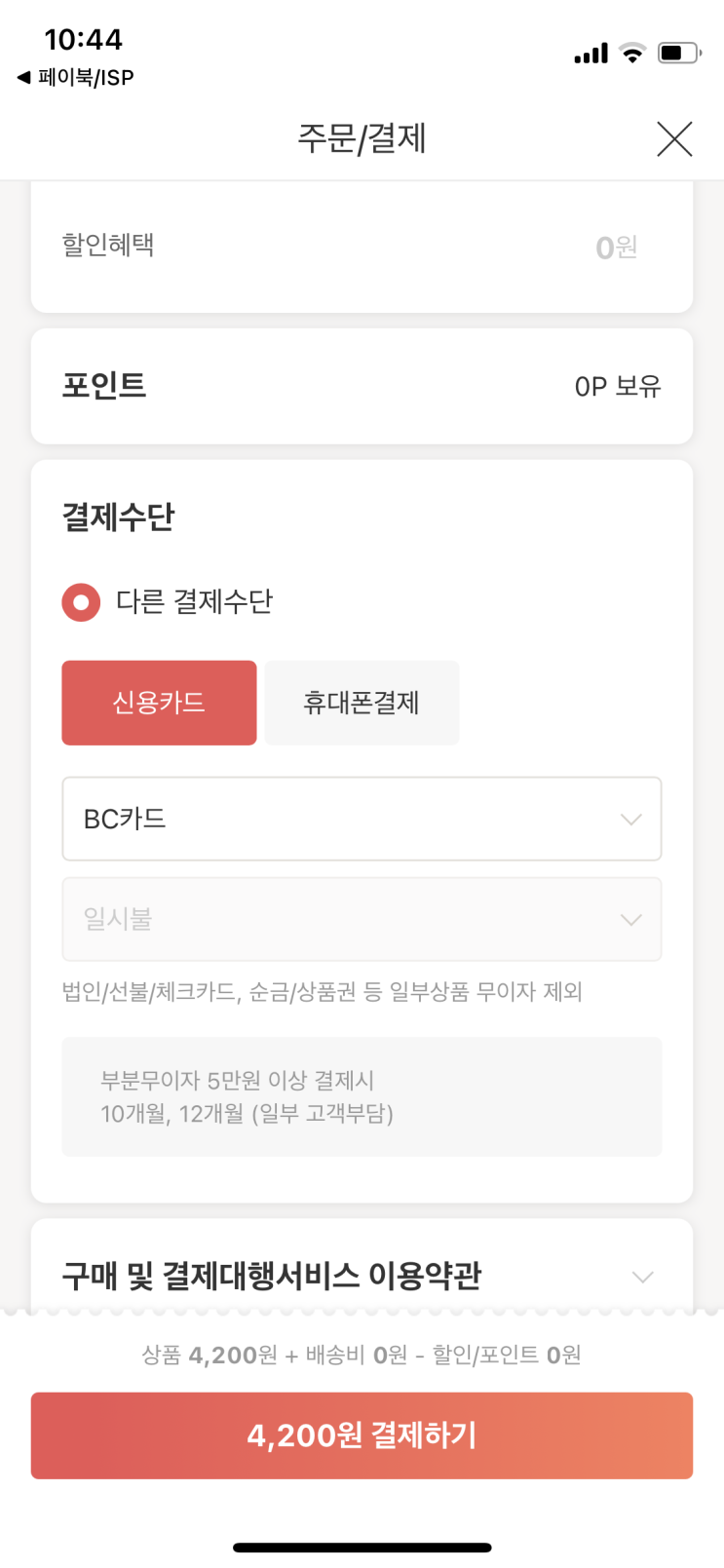Screen dimensions: 724x1568
Task: Tap the 10:44 clock in status bar
Action: (x=84, y=39)
